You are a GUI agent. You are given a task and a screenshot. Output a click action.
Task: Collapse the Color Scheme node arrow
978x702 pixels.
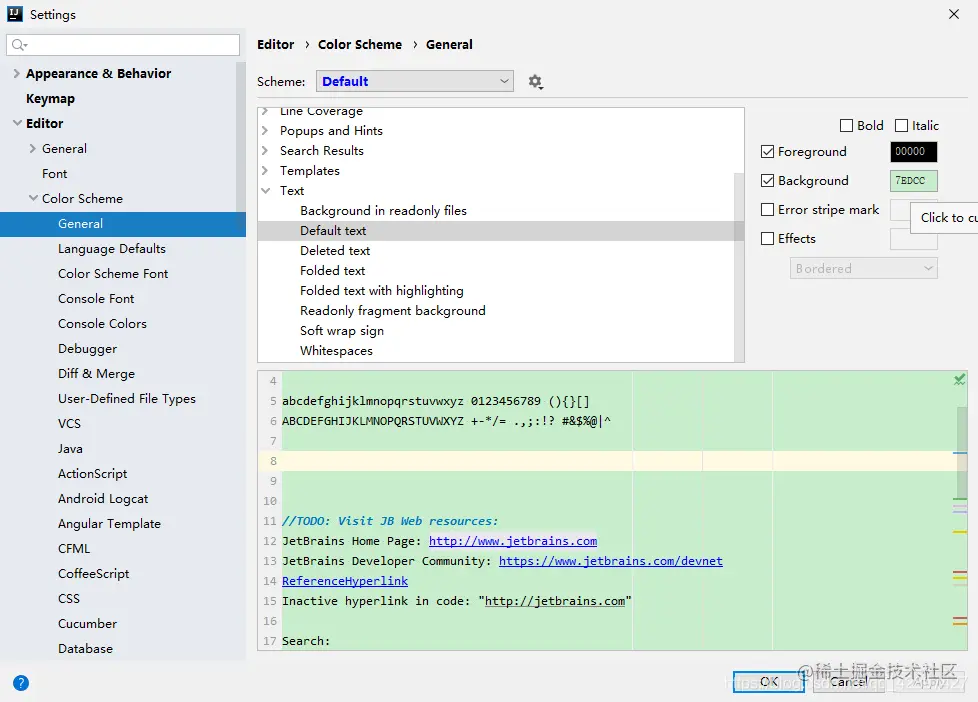point(33,198)
